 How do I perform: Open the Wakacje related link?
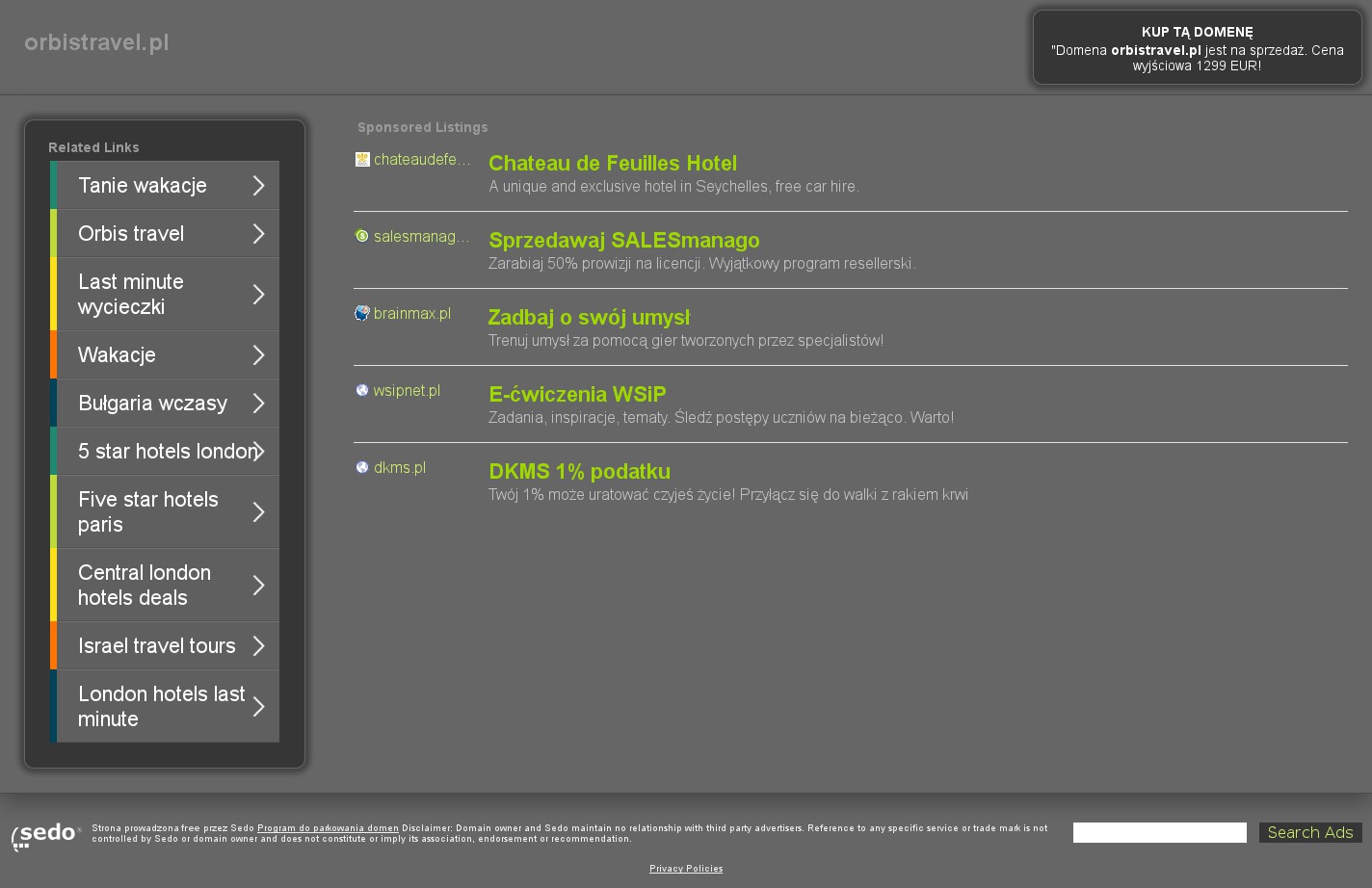click(117, 355)
